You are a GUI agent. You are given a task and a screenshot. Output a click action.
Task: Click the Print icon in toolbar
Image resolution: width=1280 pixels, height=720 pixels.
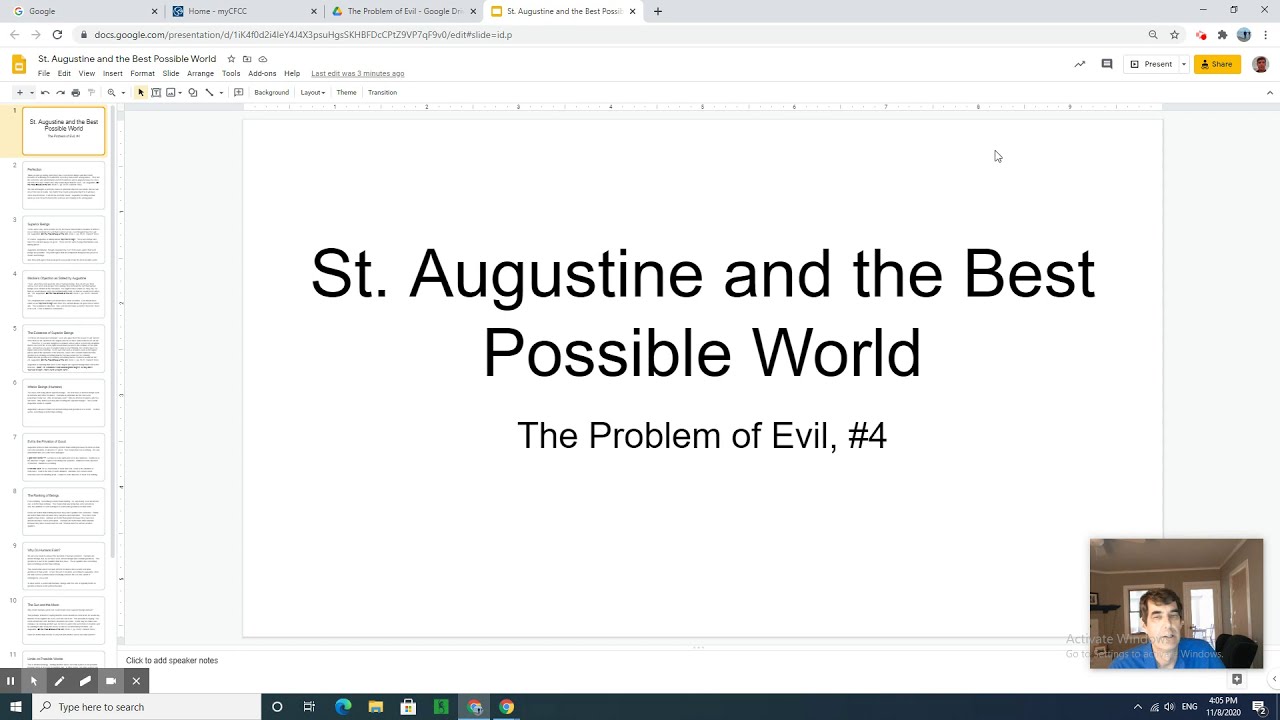75,92
